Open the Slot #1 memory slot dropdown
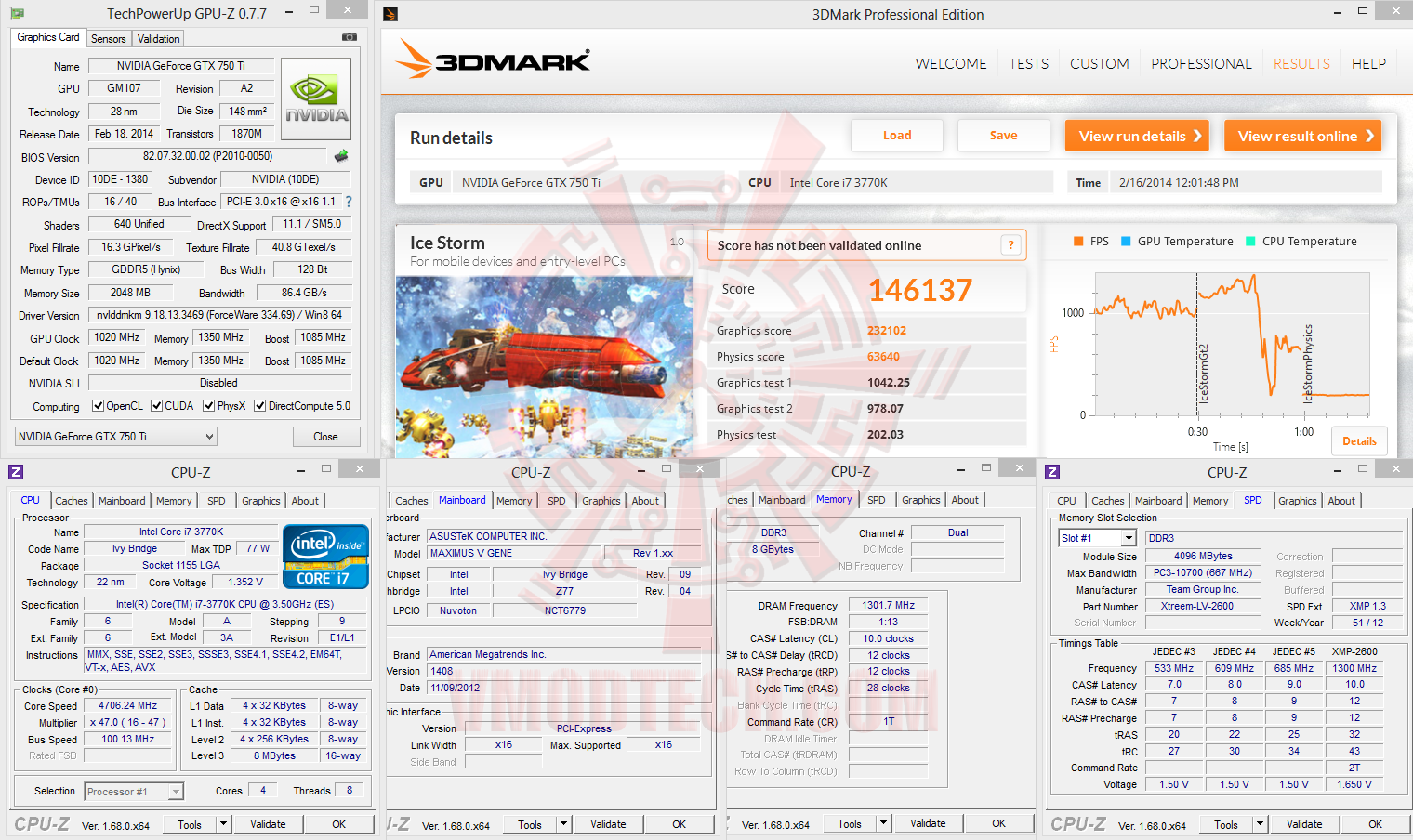Screen dimensions: 1413x840 tap(1097, 538)
